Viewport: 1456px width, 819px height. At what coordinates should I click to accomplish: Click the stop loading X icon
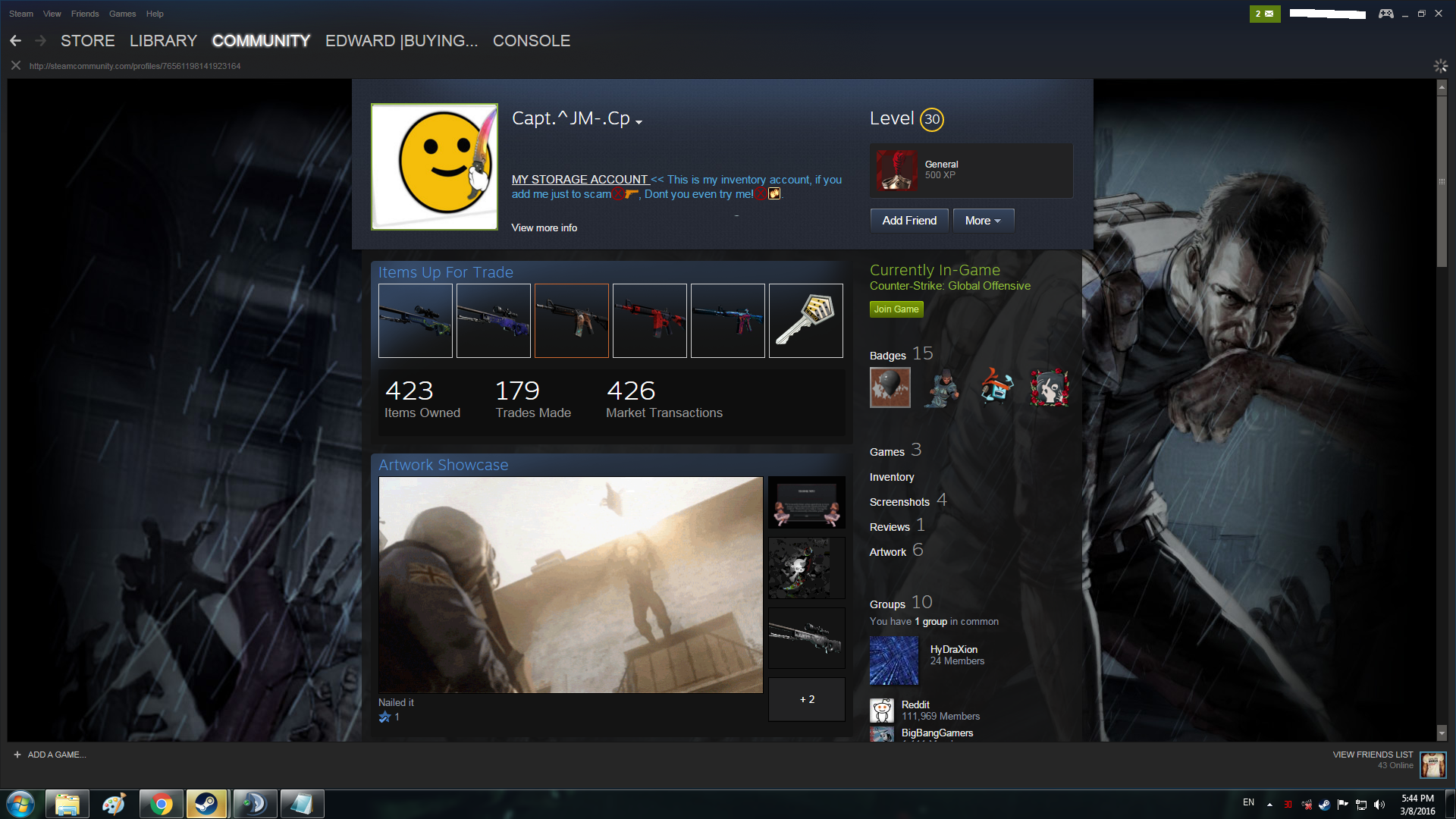click(15, 66)
